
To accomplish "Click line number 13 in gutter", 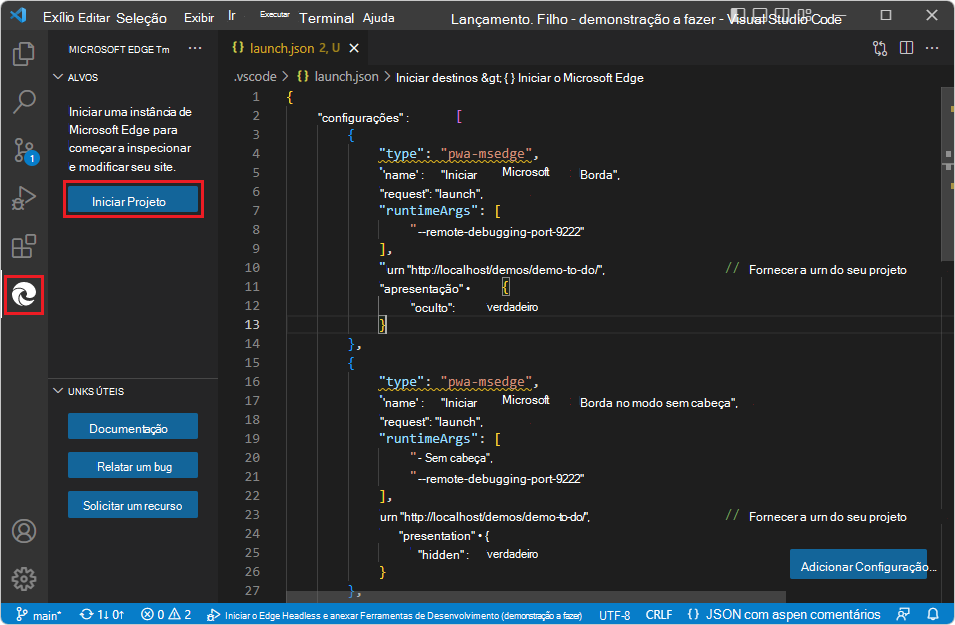I will [252, 324].
